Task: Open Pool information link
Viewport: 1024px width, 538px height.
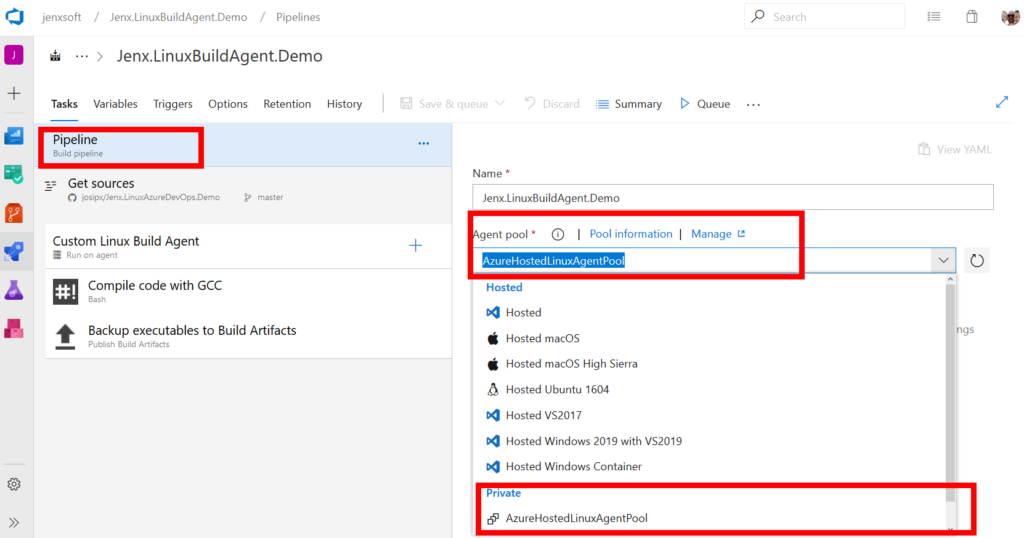Action: tap(630, 234)
